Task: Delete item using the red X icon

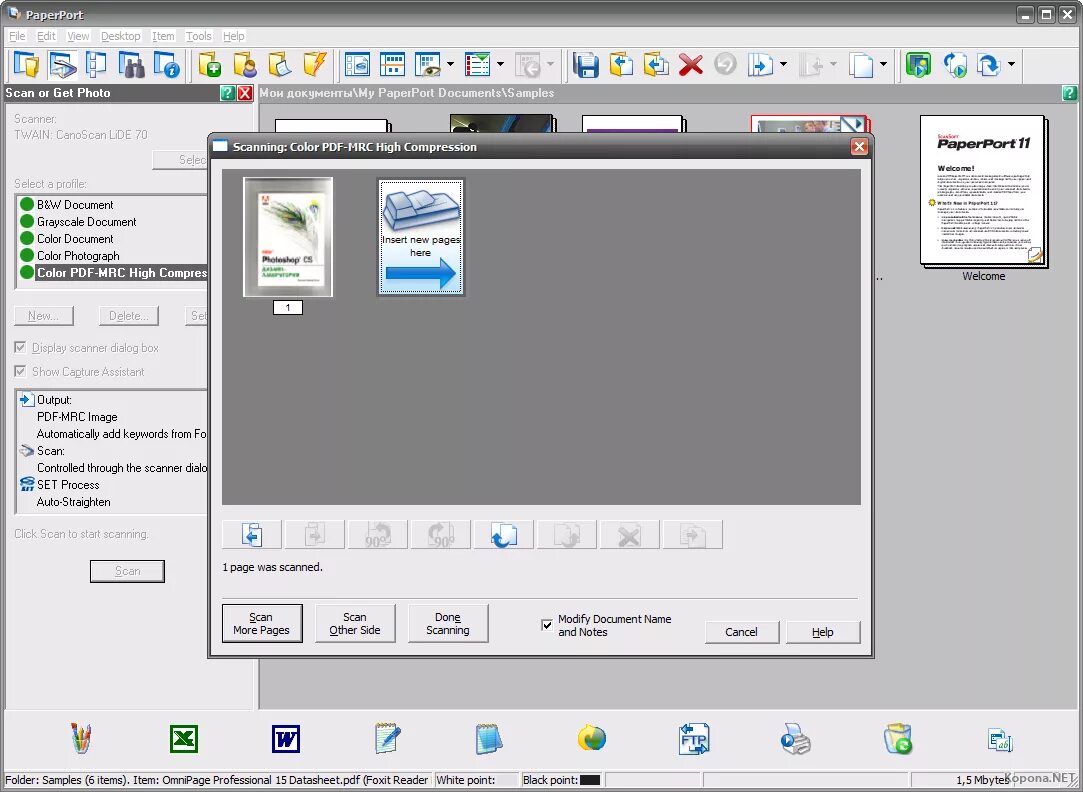Action: [x=691, y=65]
